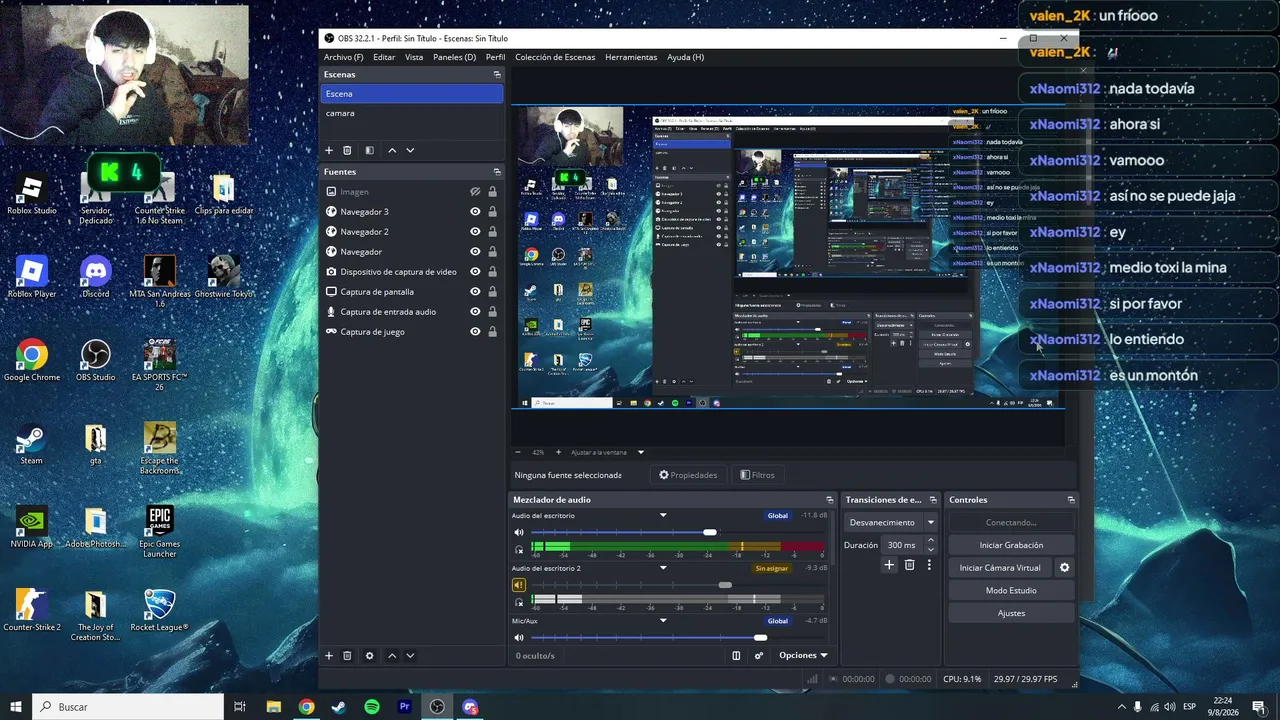The width and height of the screenshot is (1280, 720).
Task: Open virtual camera settings gear
Action: point(1064,568)
